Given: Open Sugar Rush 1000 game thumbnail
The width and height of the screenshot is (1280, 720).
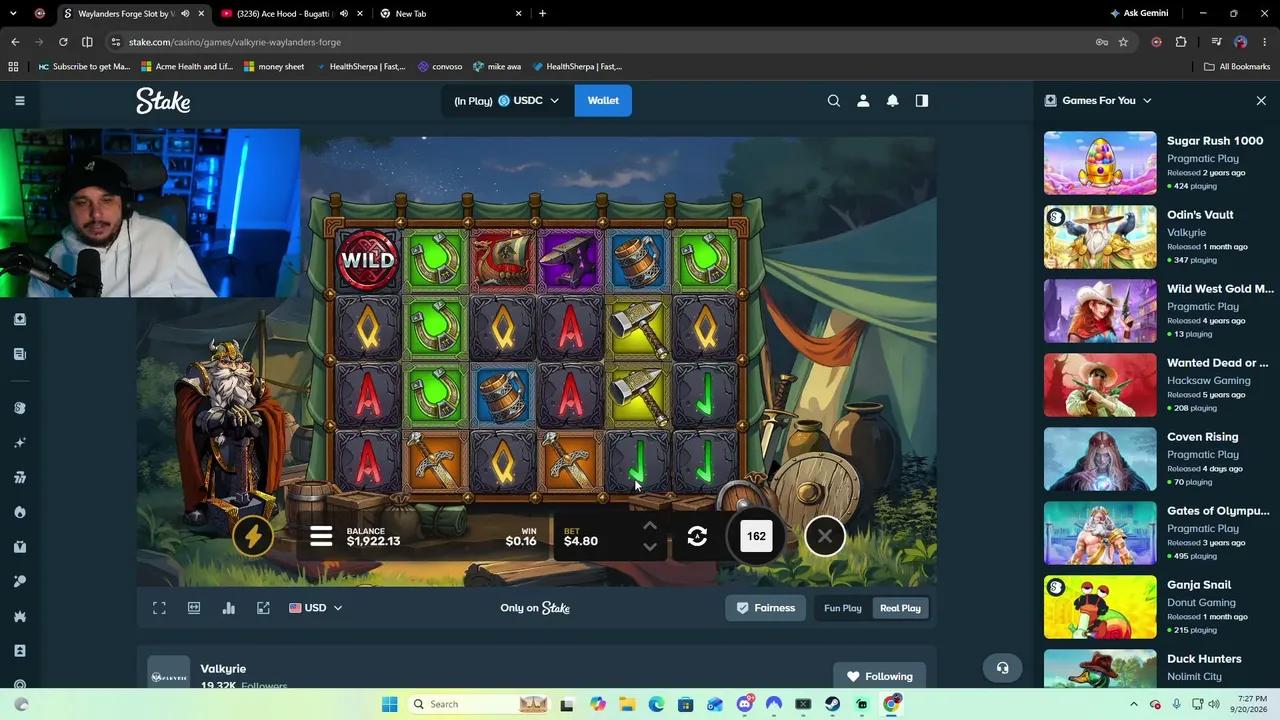Looking at the screenshot, I should point(1100,163).
